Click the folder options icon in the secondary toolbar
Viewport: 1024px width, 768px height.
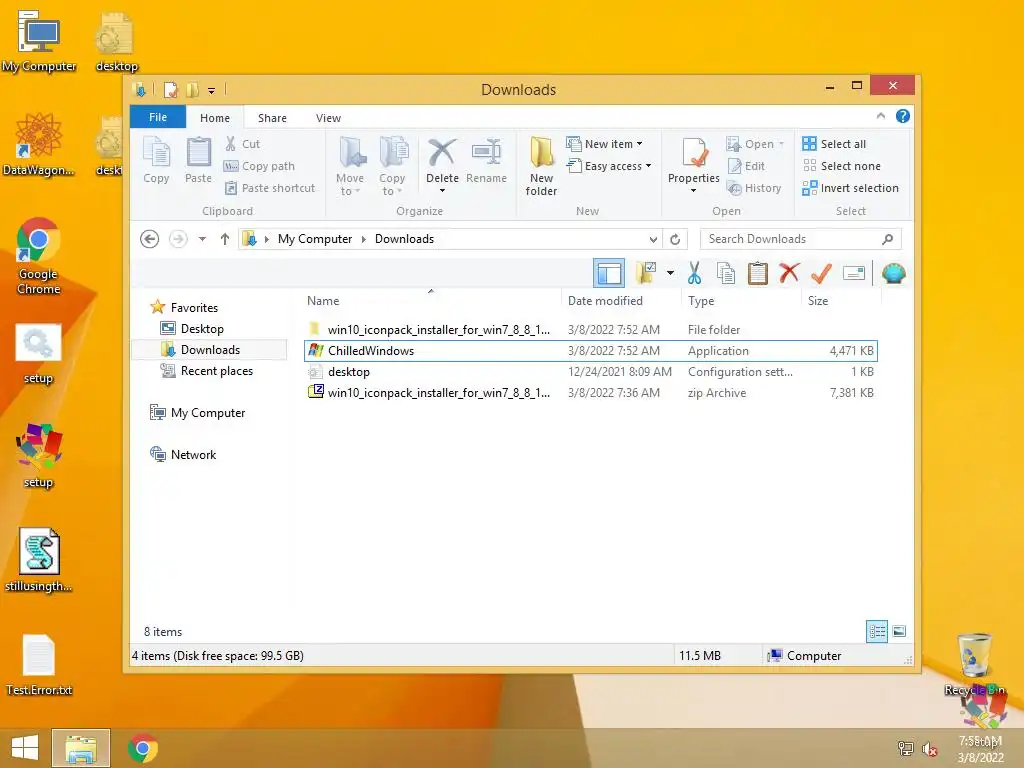tap(646, 273)
